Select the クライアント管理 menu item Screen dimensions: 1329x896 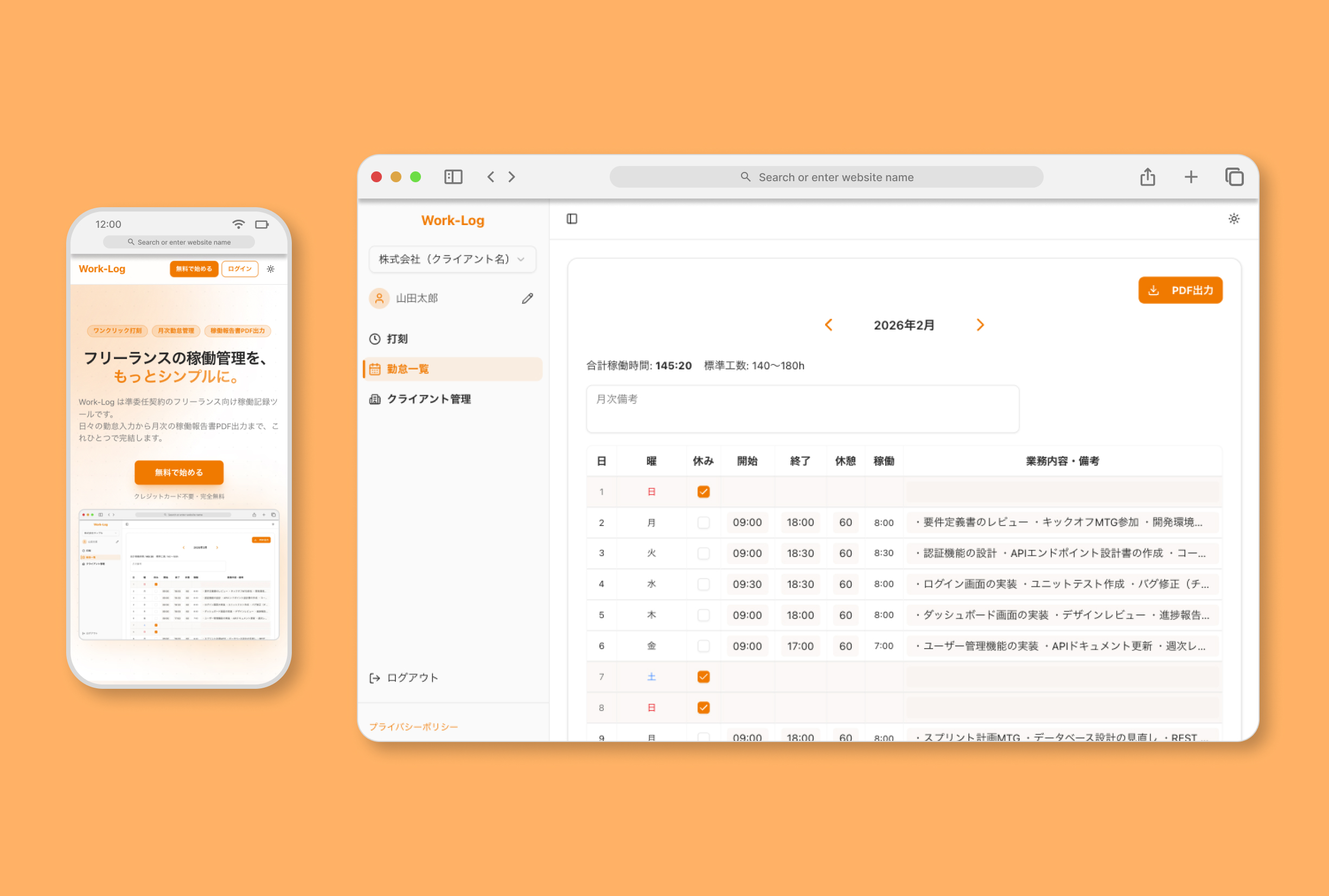(x=429, y=399)
